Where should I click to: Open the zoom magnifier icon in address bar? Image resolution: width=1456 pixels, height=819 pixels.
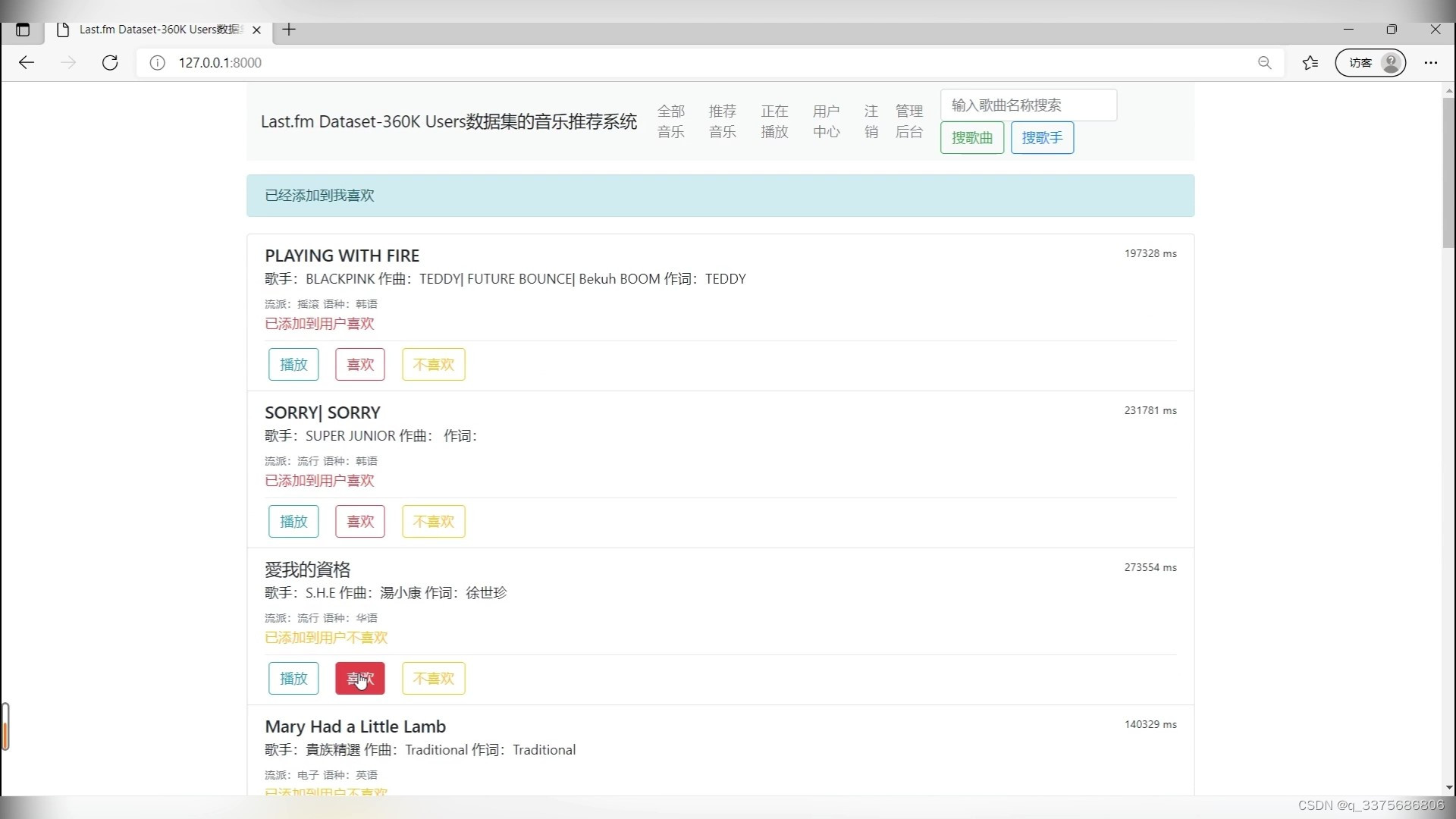click(1264, 63)
